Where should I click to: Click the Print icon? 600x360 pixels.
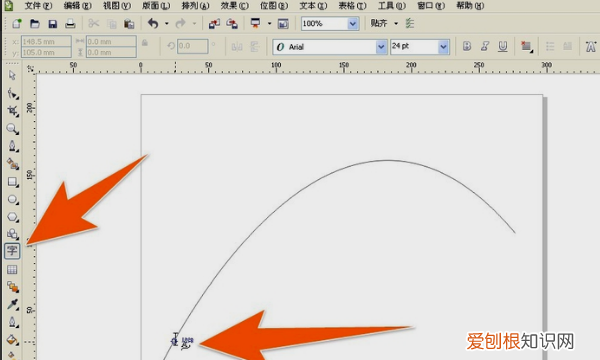(70, 24)
